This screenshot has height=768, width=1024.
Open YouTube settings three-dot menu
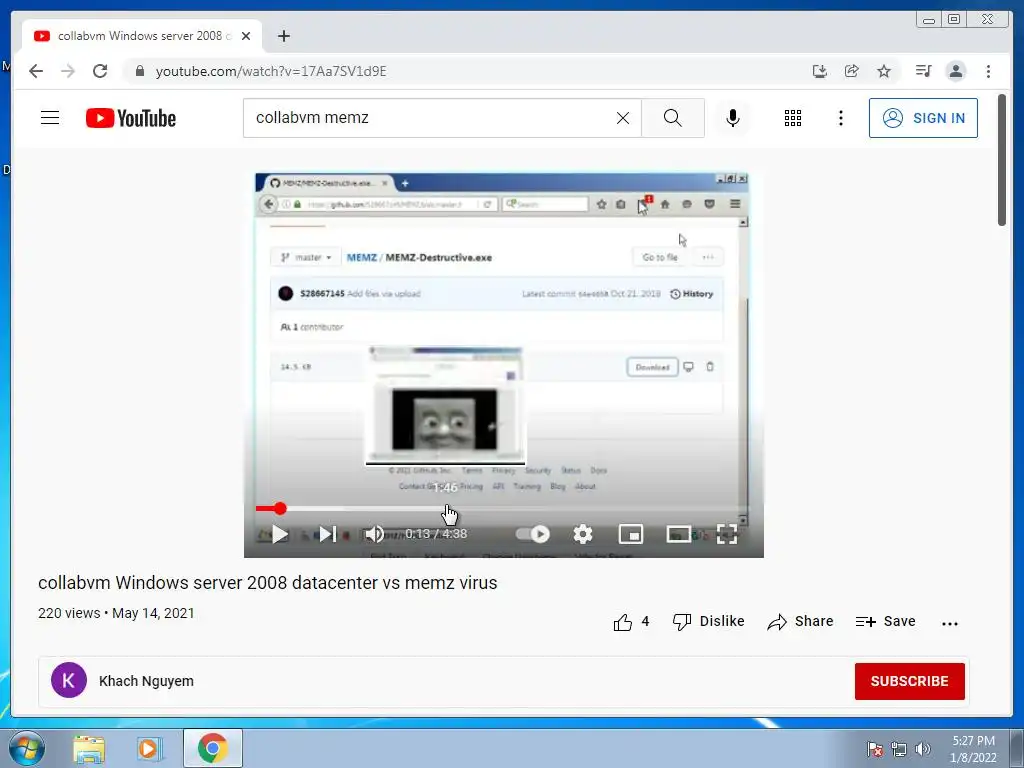click(840, 118)
